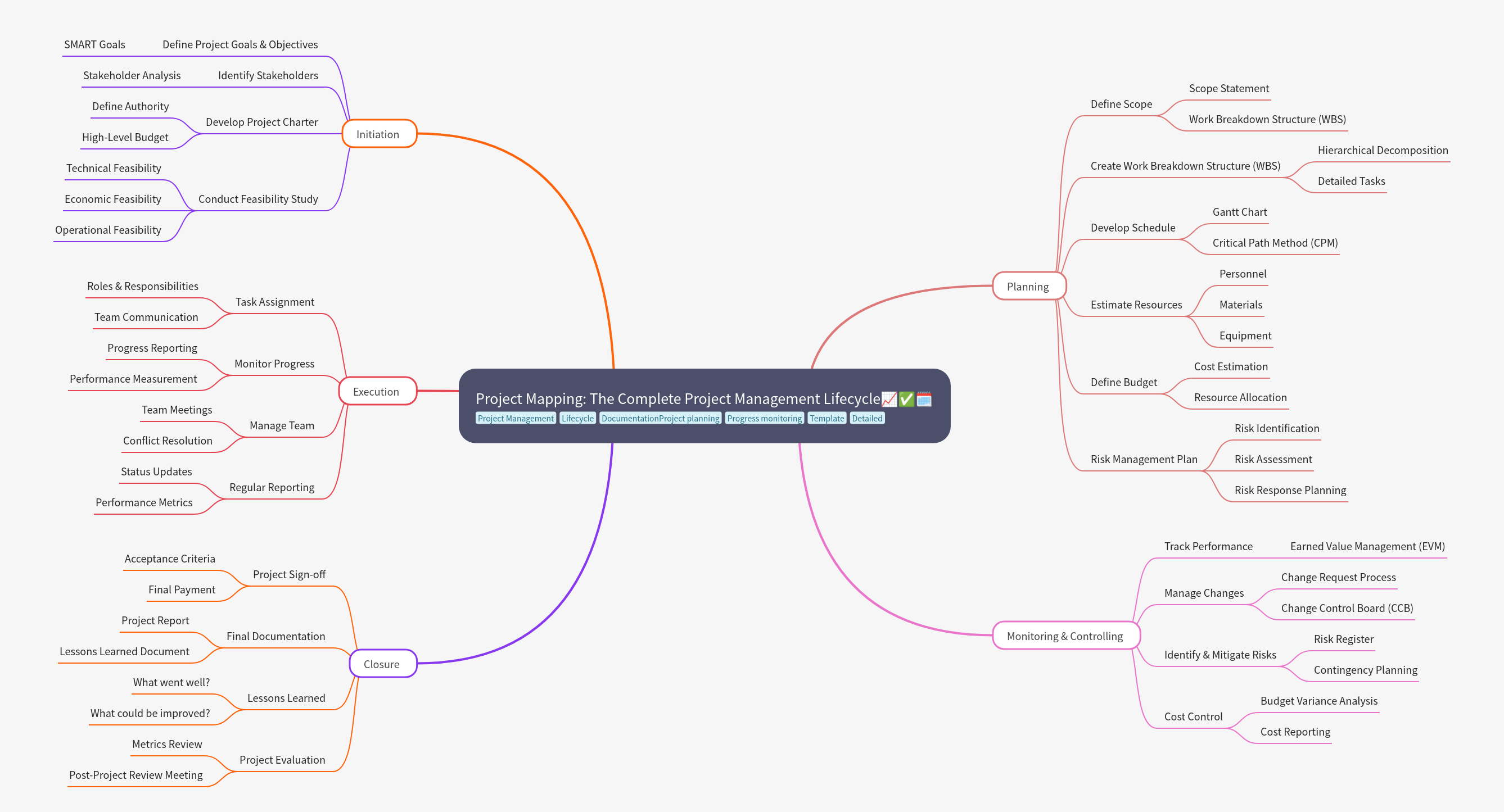Image resolution: width=1504 pixels, height=812 pixels.
Task: Collapse the Monitoring & Controlling branch
Action: pos(1066,636)
